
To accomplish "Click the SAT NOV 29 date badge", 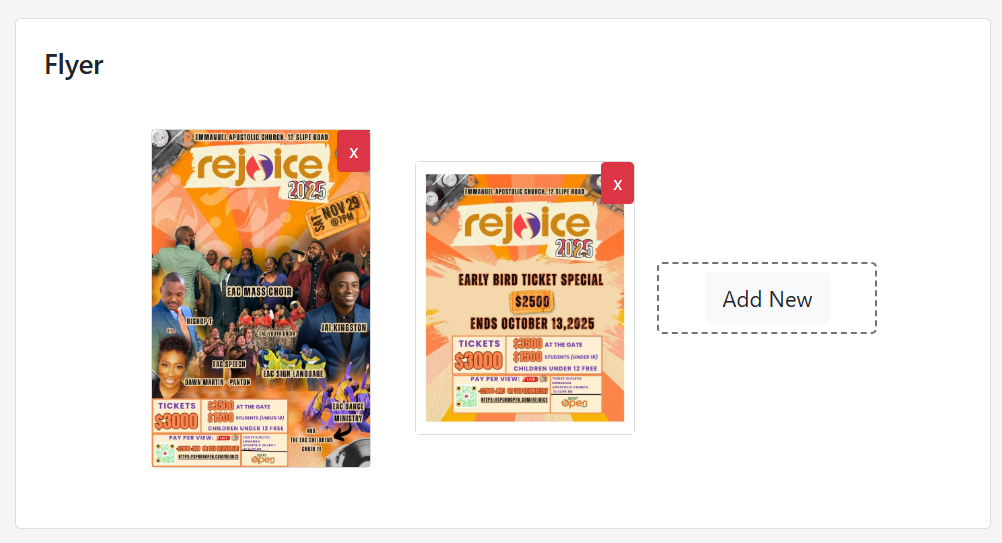I will (337, 213).
